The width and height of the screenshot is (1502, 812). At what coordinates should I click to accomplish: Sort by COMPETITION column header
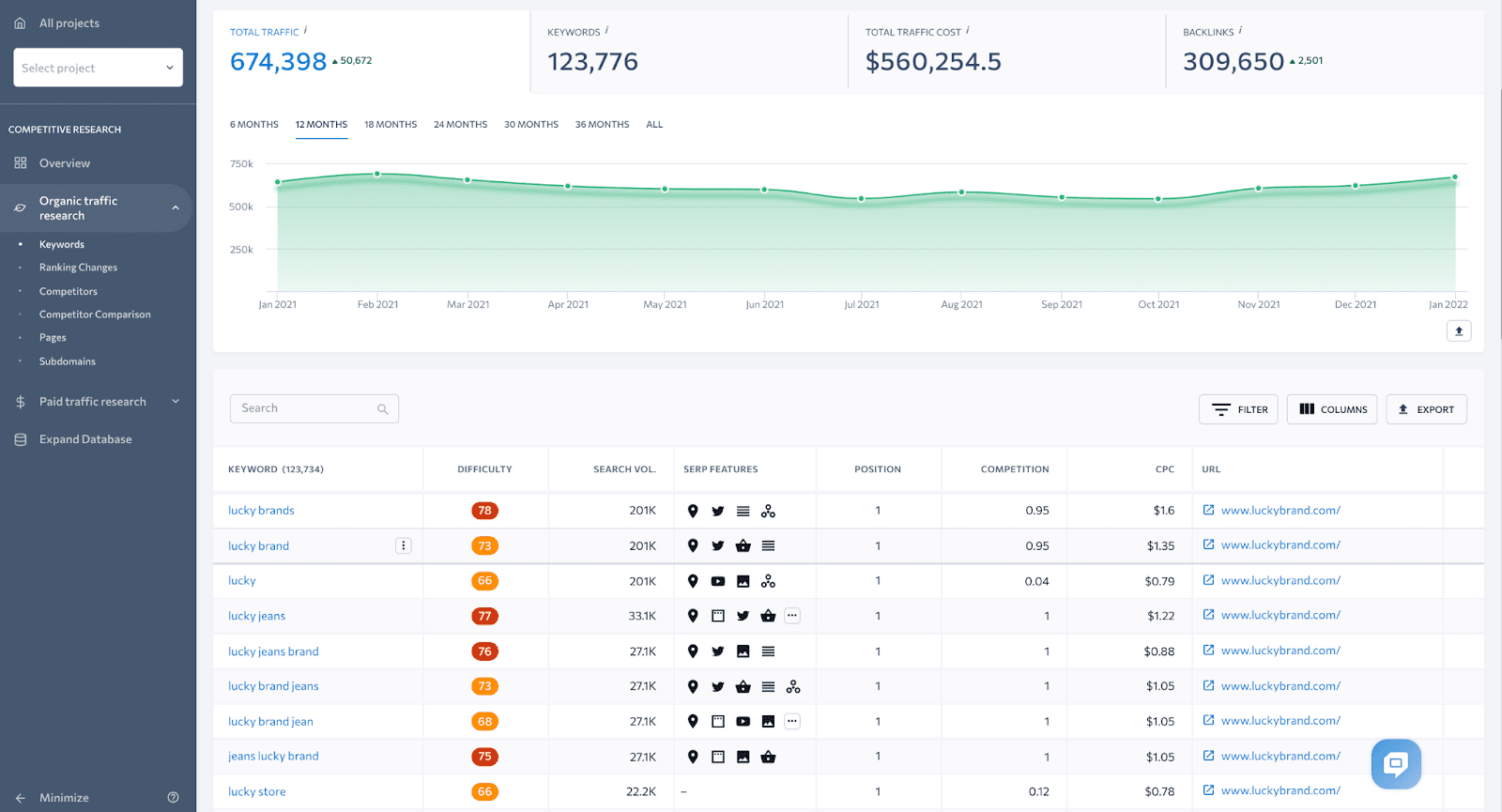pyautogui.click(x=1015, y=469)
